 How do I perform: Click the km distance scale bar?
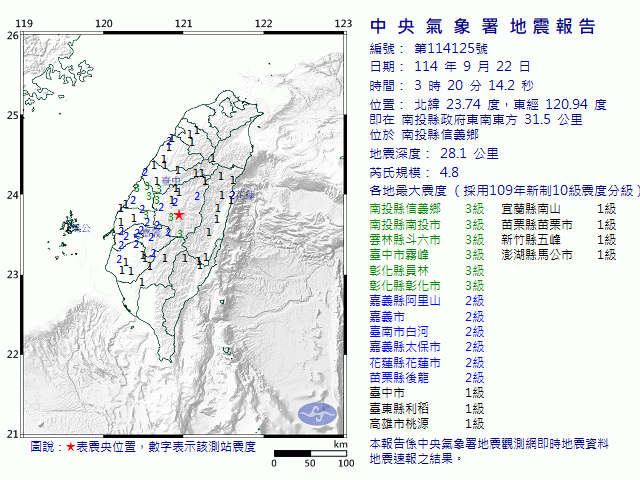(310, 453)
